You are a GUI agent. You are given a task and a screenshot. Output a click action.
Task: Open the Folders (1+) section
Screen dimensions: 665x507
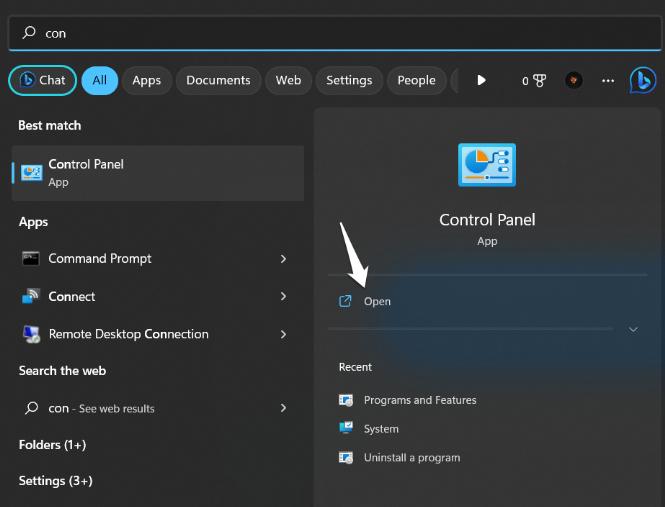point(53,445)
